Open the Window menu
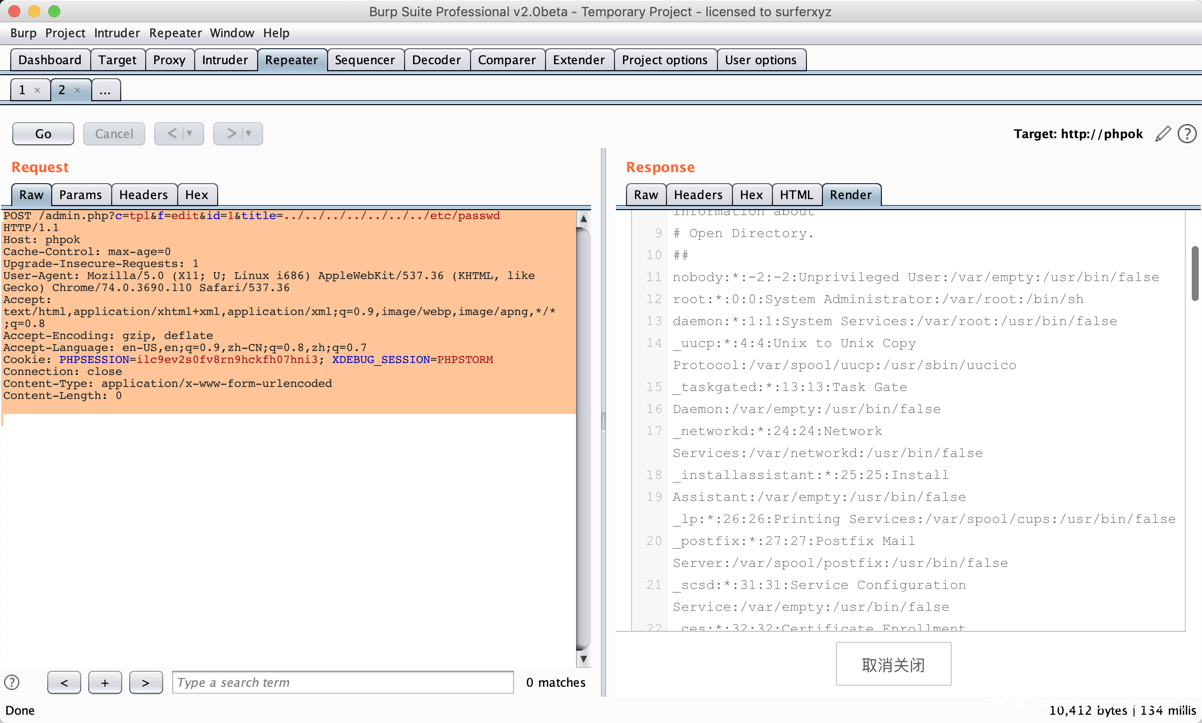The height and width of the screenshot is (723, 1202). point(232,33)
